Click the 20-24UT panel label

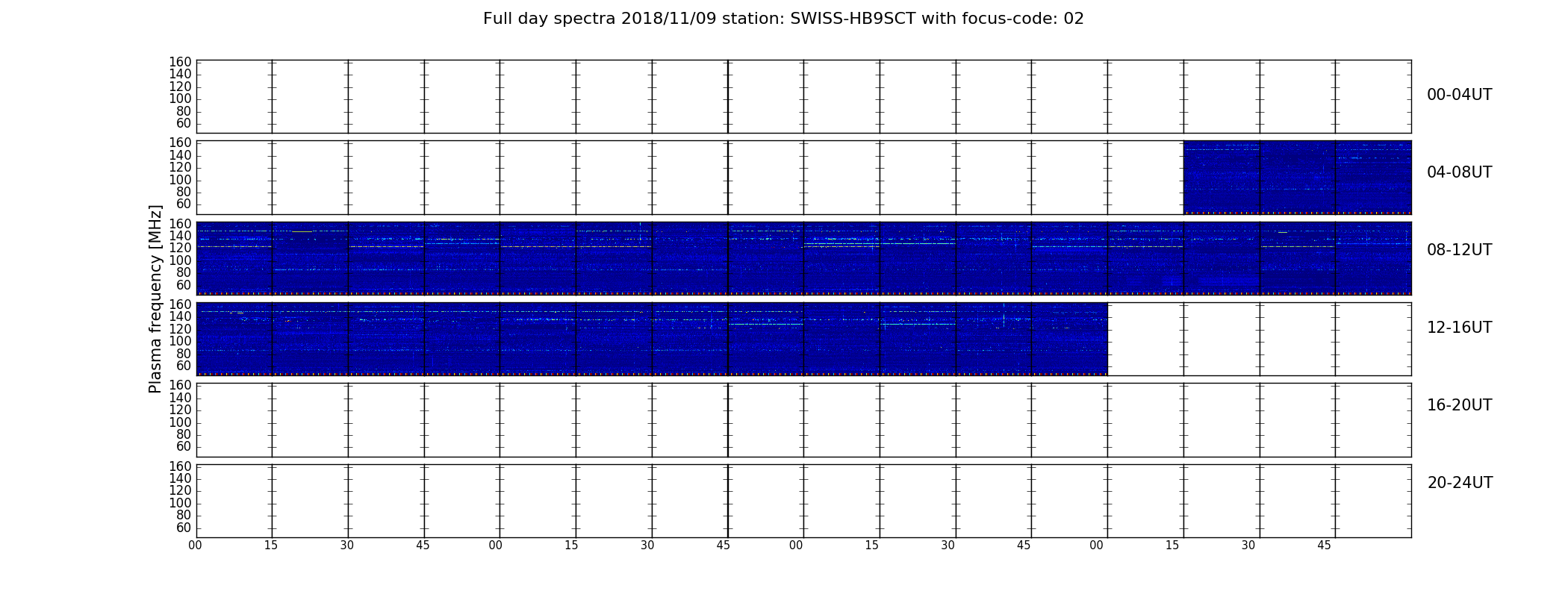click(x=1460, y=483)
